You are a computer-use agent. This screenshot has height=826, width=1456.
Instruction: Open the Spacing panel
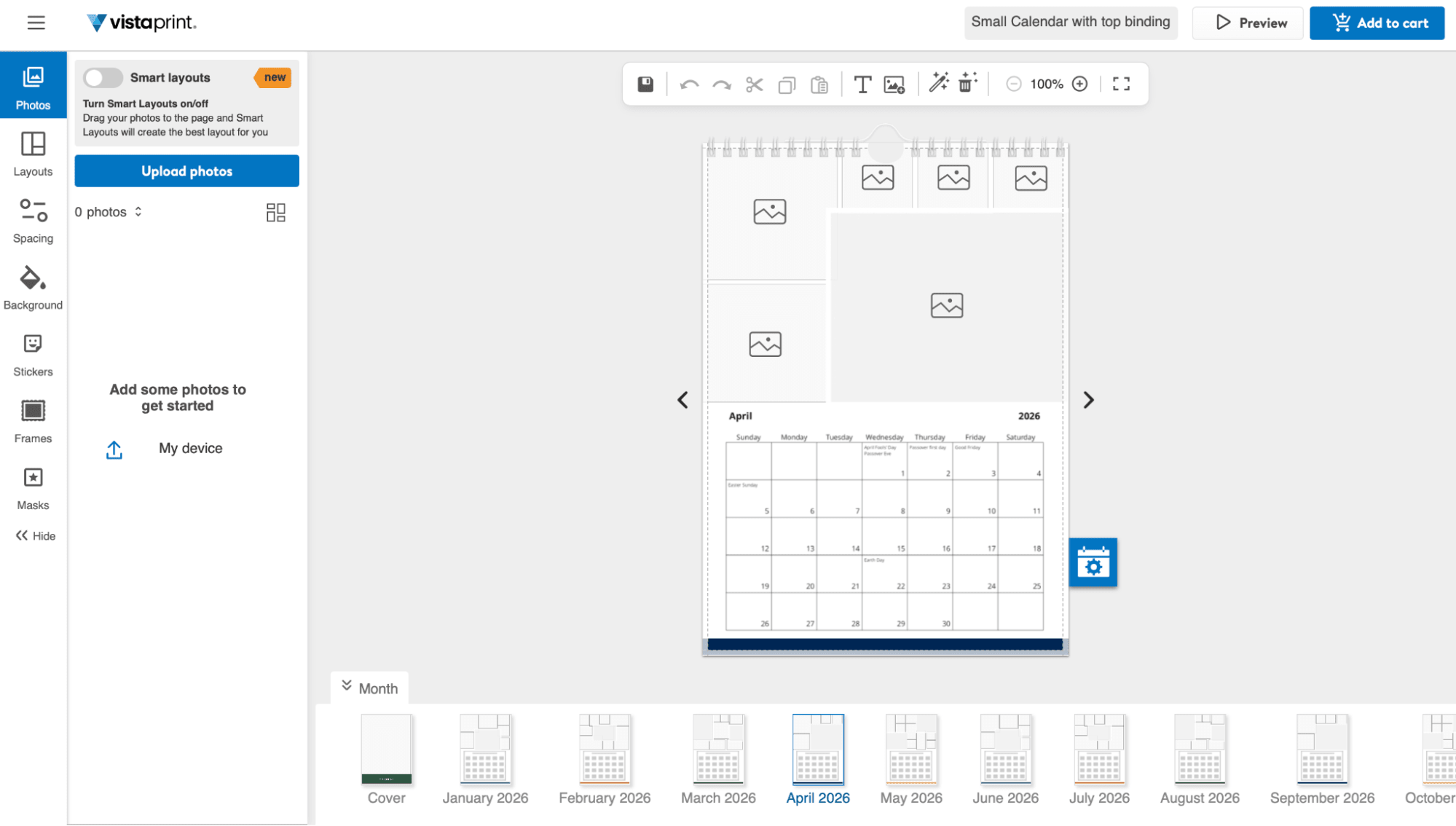click(x=33, y=219)
